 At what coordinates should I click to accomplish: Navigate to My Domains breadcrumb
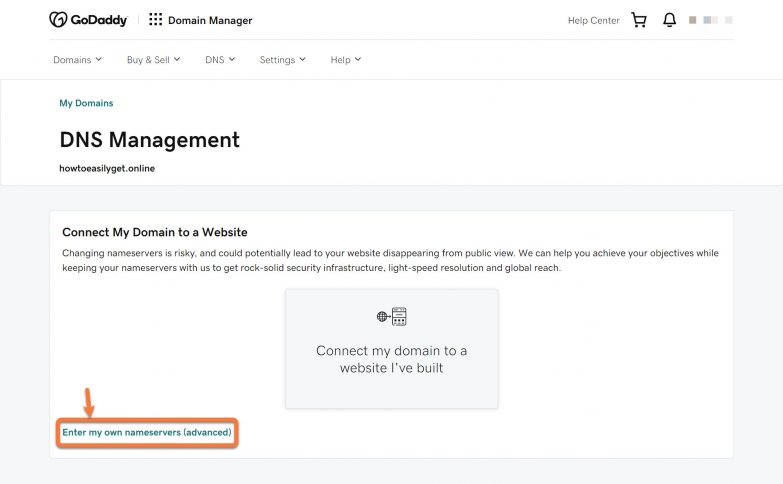coord(86,103)
